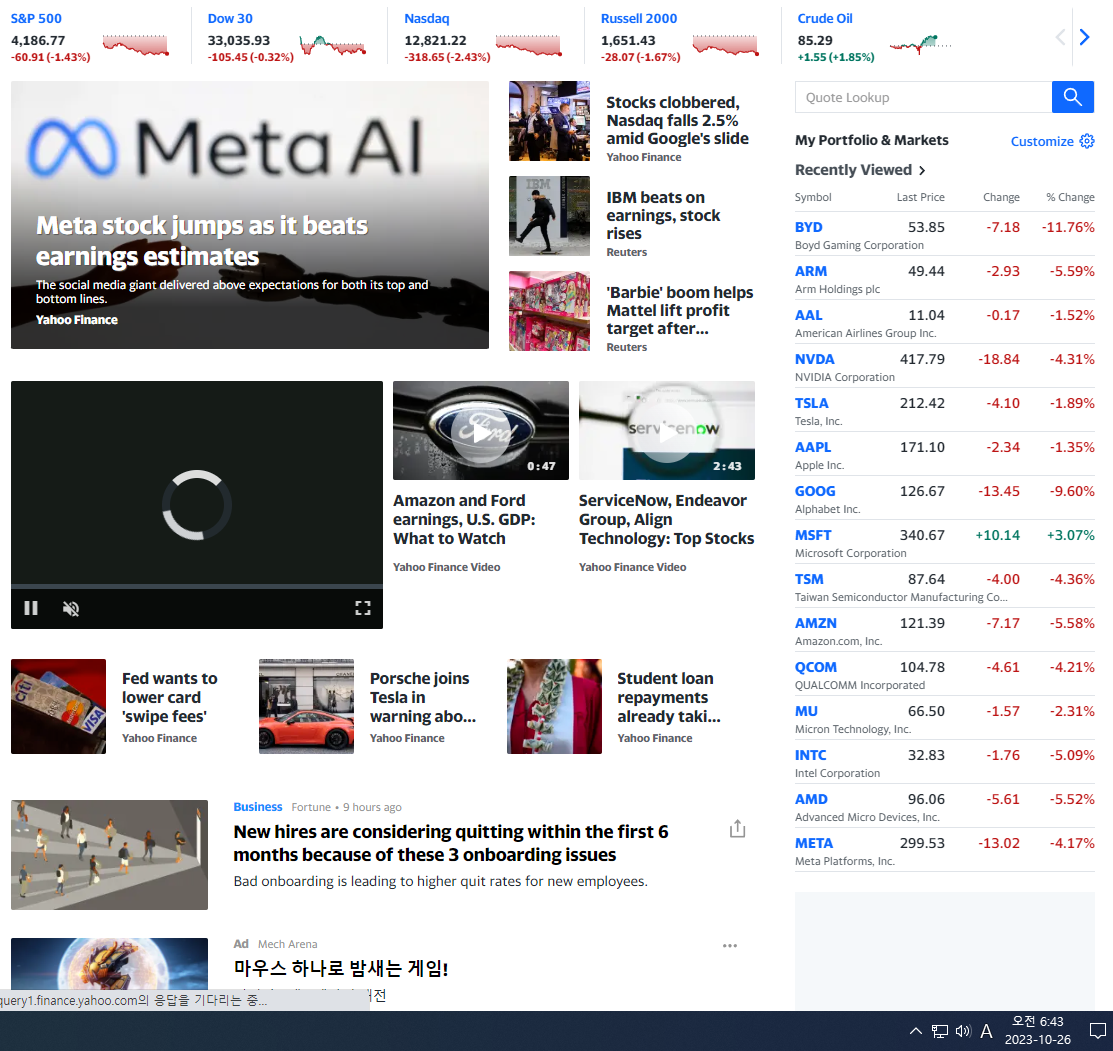This screenshot has width=1113, height=1051.
Task: Click the Crude Oil mini chart
Action: coord(921,45)
